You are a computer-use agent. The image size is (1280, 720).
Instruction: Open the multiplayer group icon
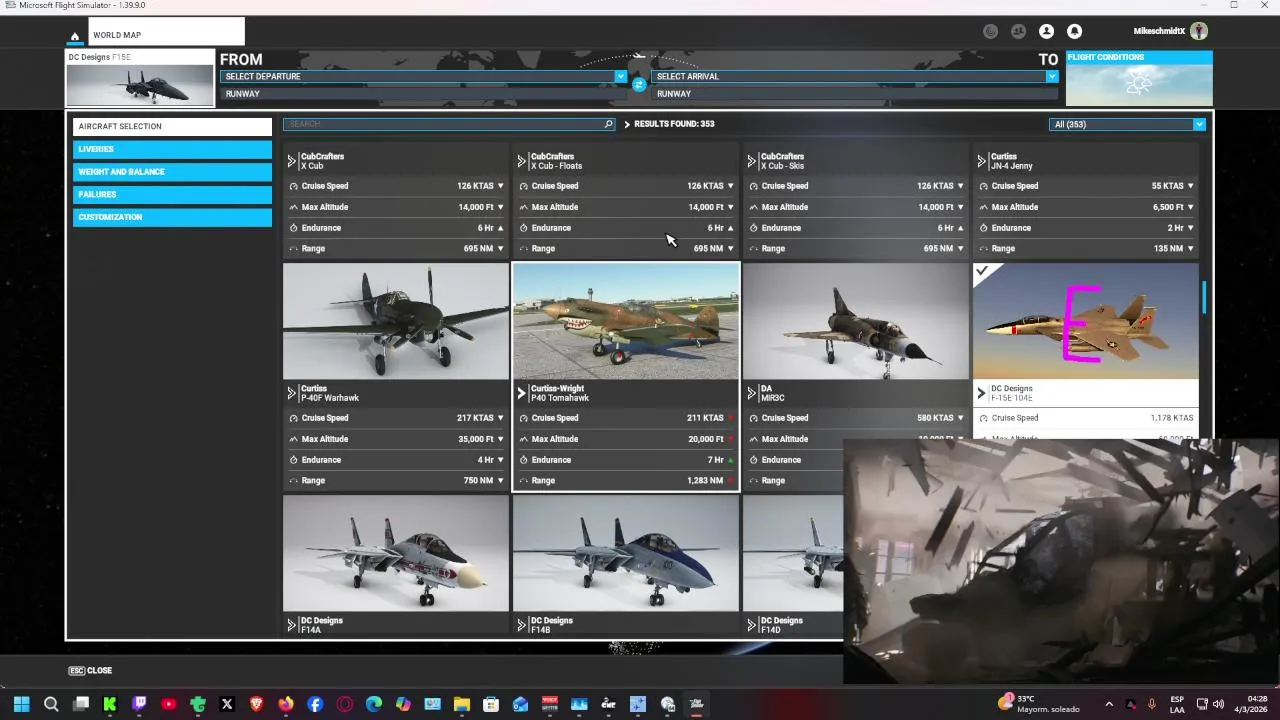pyautogui.click(x=1018, y=31)
